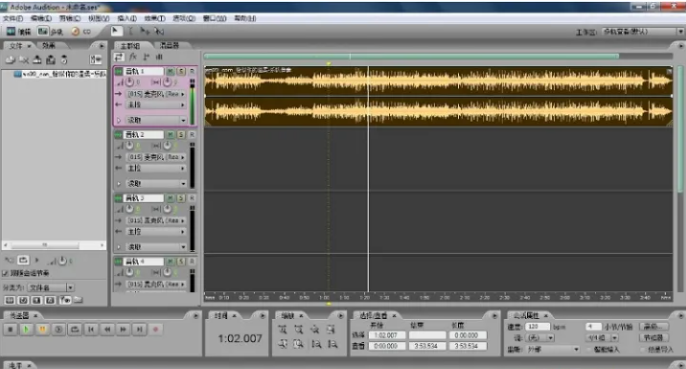Mute track 音轨 2
Image resolution: width=686 pixels, height=369 pixels.
pyautogui.click(x=170, y=134)
